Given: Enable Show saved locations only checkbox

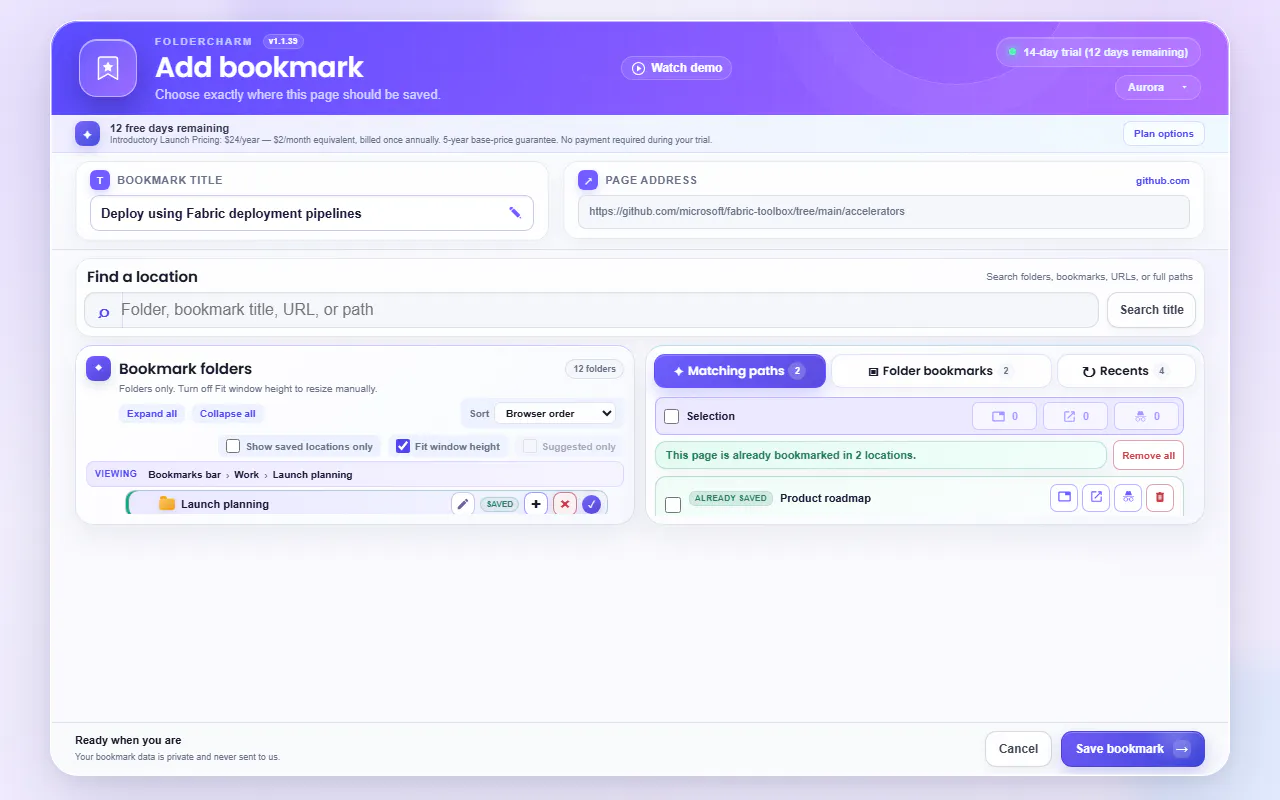Looking at the screenshot, I should coord(233,446).
